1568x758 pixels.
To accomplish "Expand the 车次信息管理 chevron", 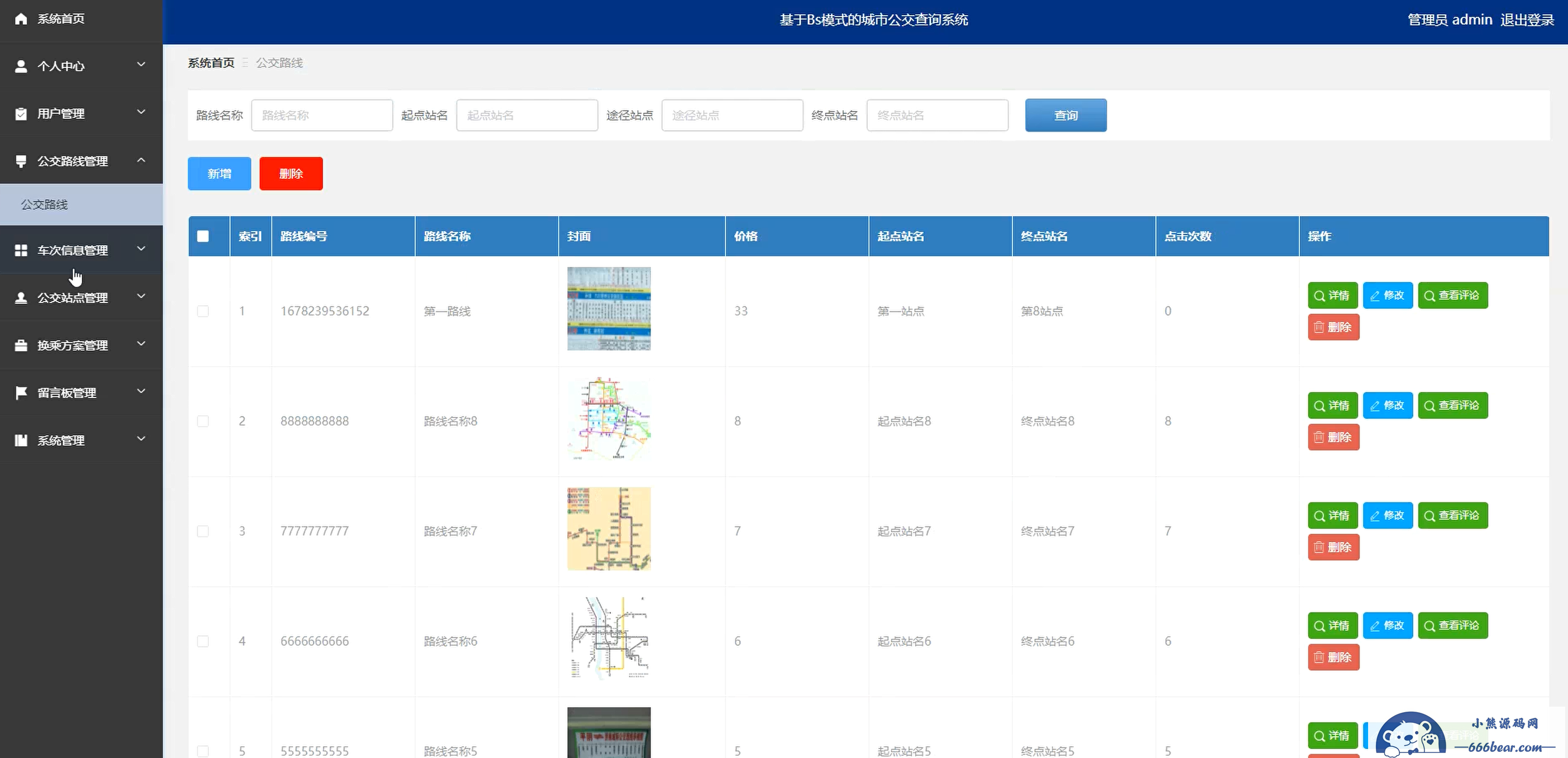I will click(141, 249).
